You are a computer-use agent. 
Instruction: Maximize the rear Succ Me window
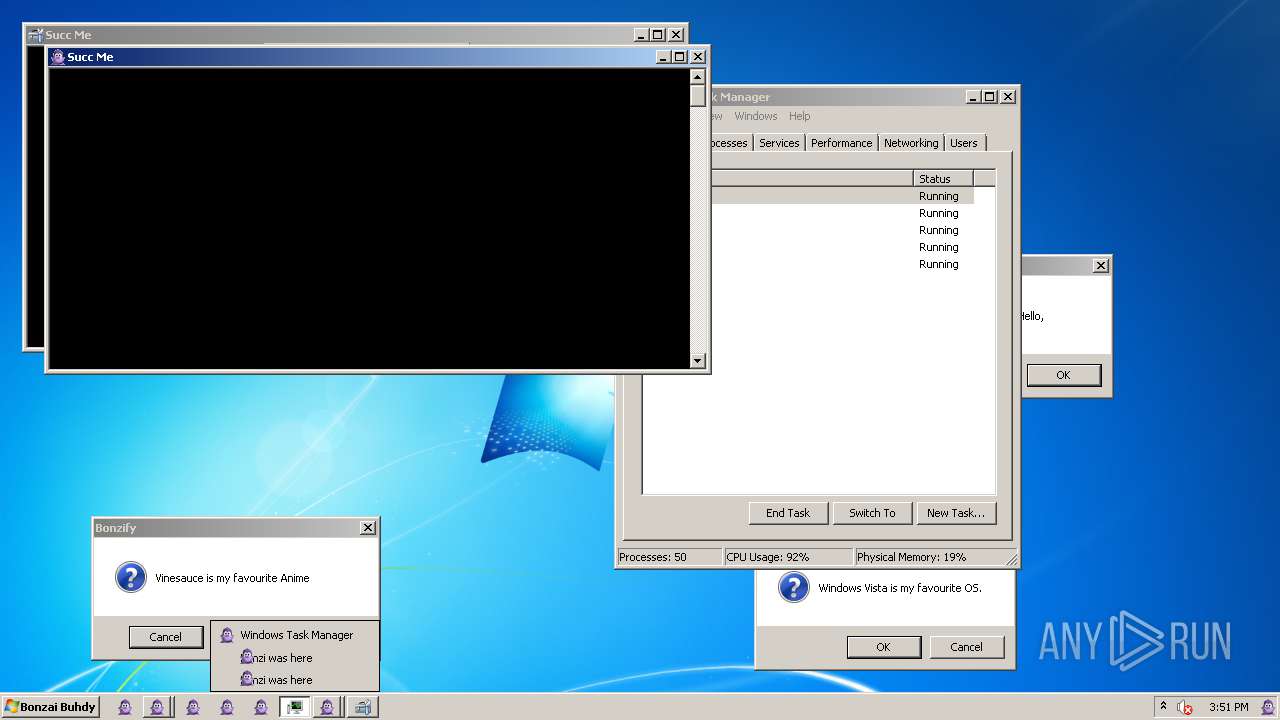click(658, 35)
